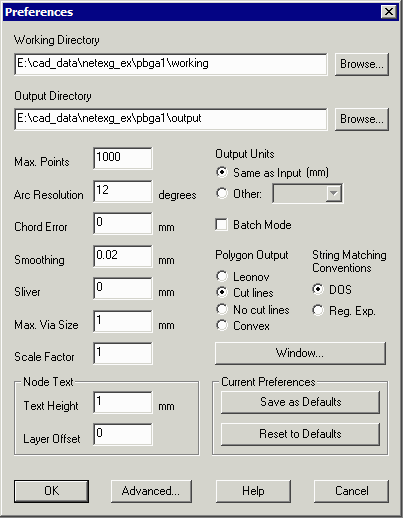Image resolution: width=403 pixels, height=518 pixels.
Task: Select No cut lines polygon output
Action: pyautogui.click(x=222, y=309)
